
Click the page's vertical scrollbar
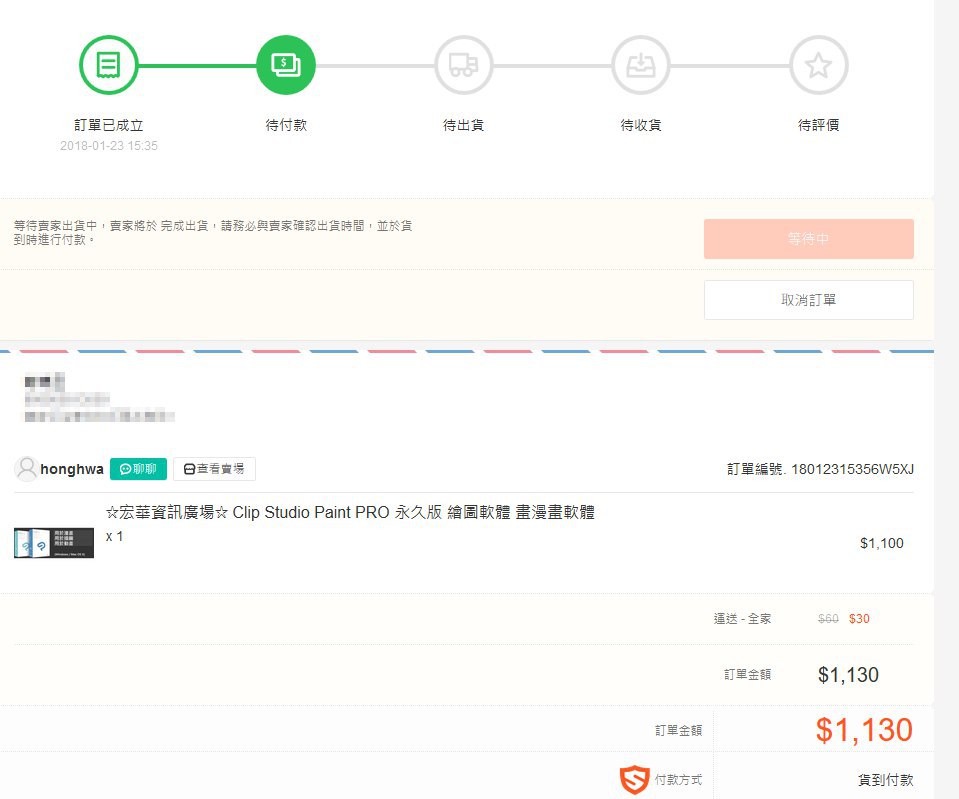coord(946,400)
